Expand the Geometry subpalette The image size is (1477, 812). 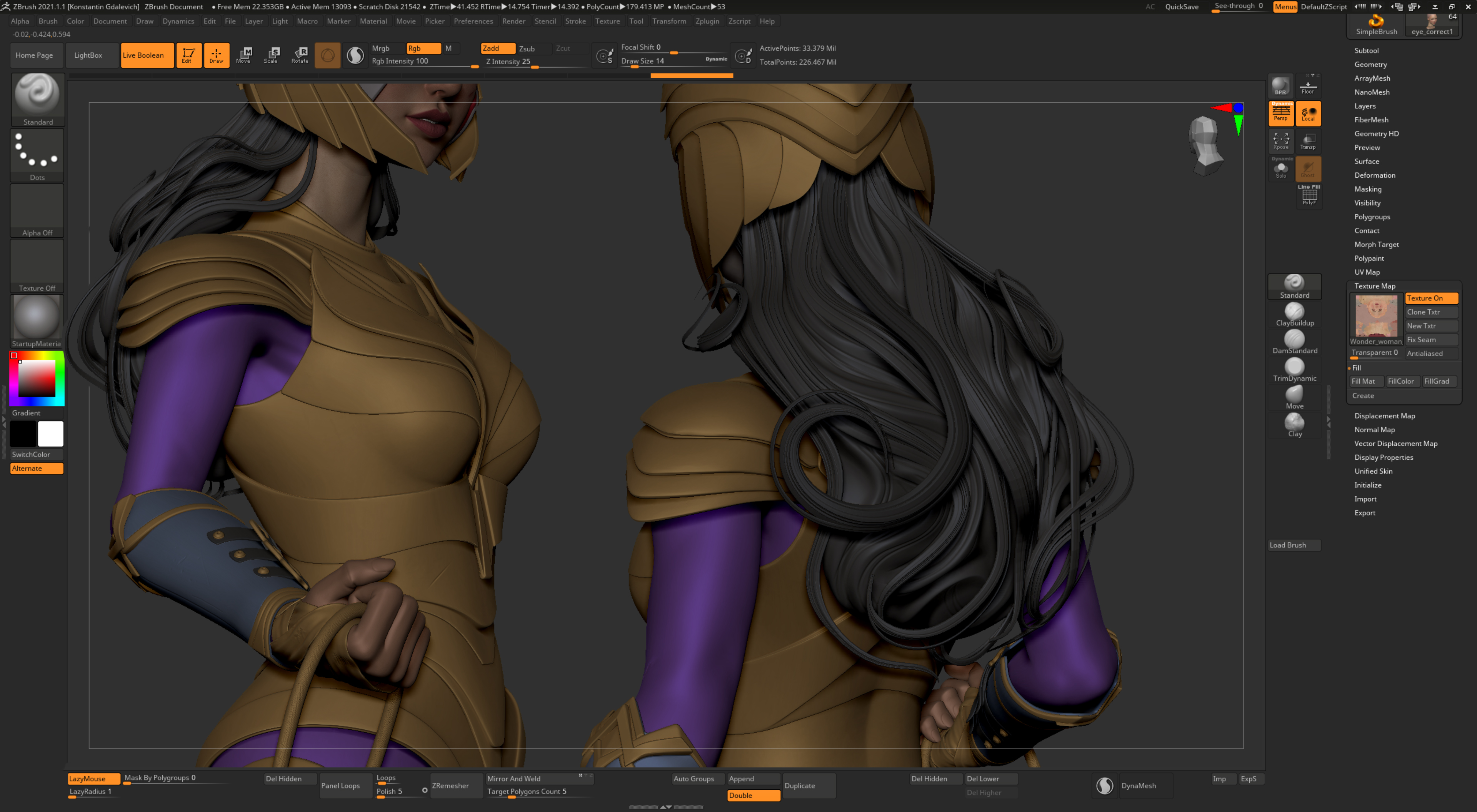1371,64
